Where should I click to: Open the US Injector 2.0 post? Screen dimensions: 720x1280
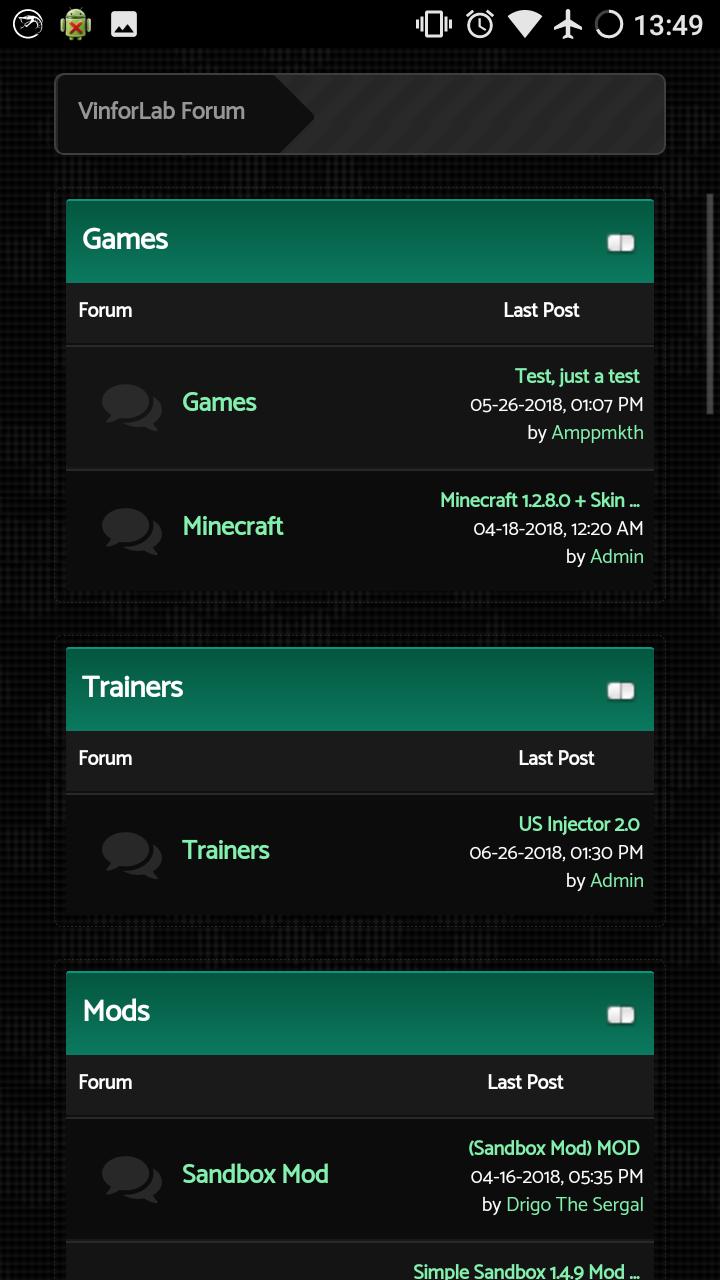tap(579, 824)
